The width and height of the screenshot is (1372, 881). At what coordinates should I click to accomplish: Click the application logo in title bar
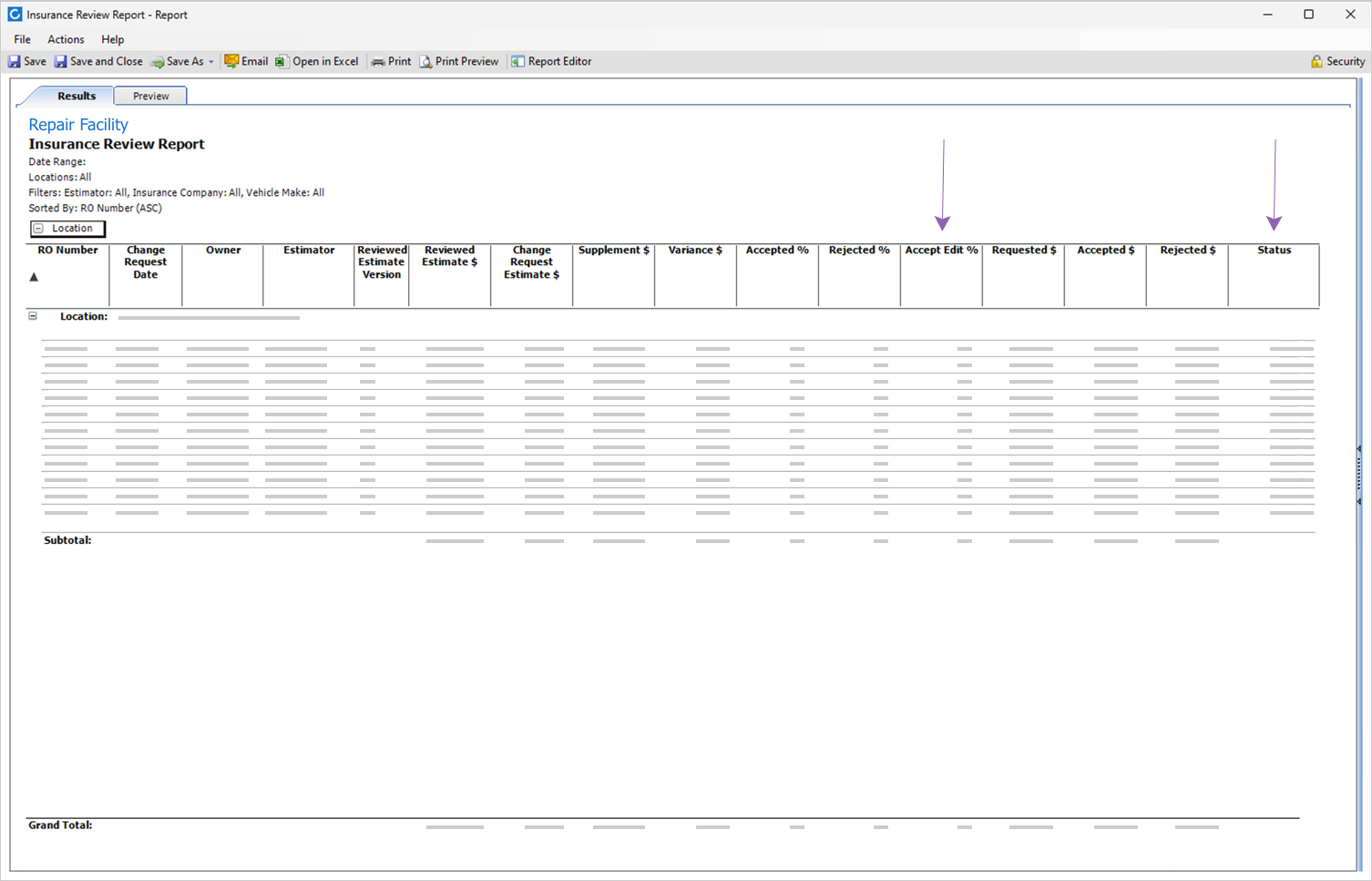(15, 15)
